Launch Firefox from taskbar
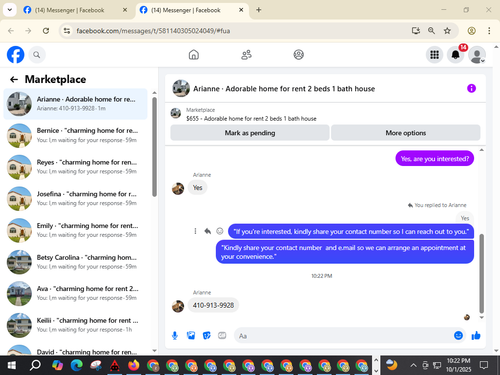This screenshot has width=500, height=375. point(134,365)
